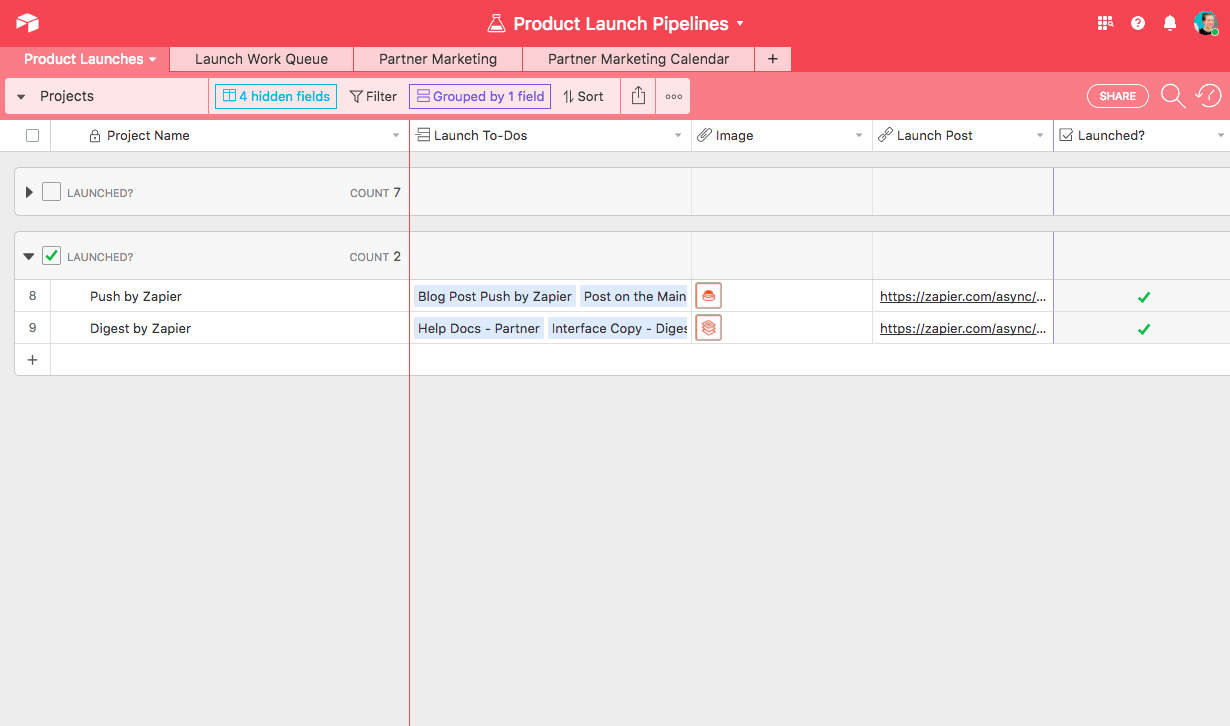Open the more options ellipsis menu
The image size is (1230, 726).
[x=673, y=96]
